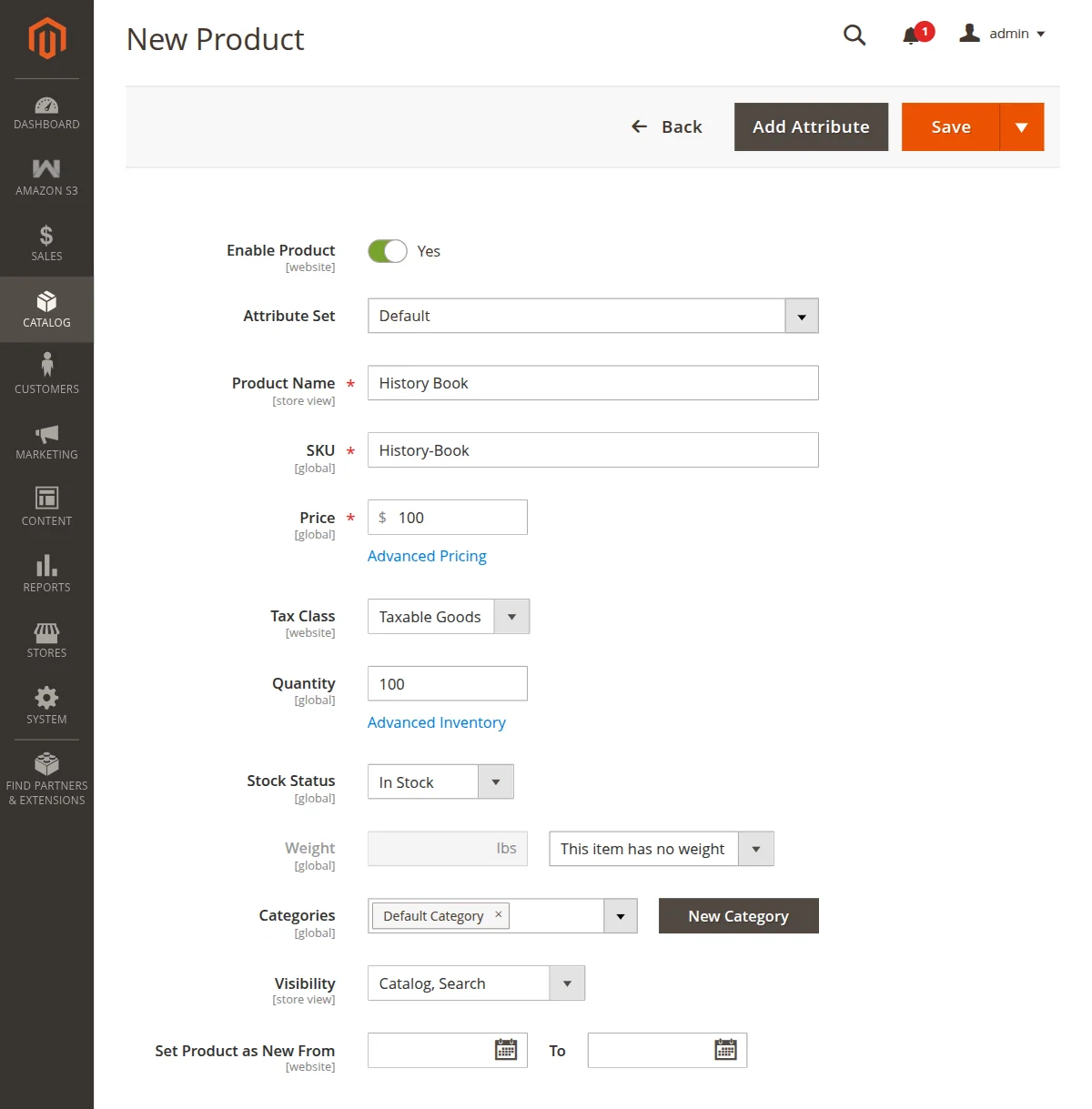Toggle the Enable Product switch

click(388, 251)
